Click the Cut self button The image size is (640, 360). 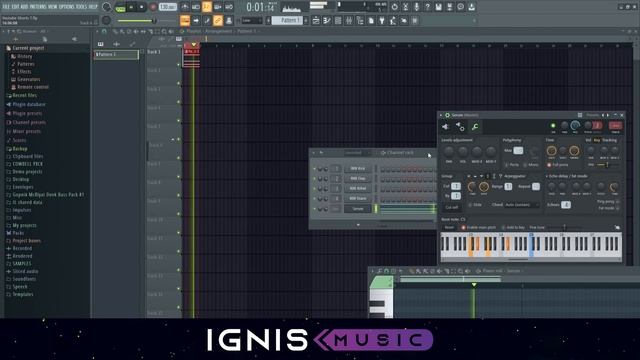[x=451, y=207]
